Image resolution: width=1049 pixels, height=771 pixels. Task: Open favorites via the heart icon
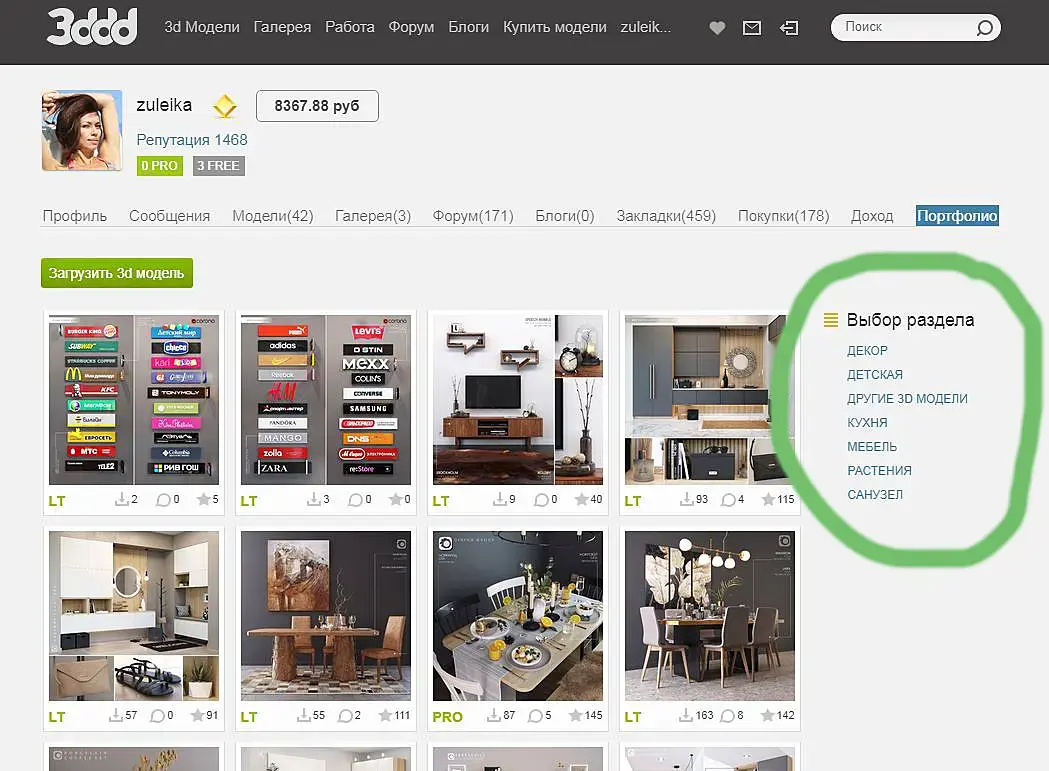click(717, 28)
